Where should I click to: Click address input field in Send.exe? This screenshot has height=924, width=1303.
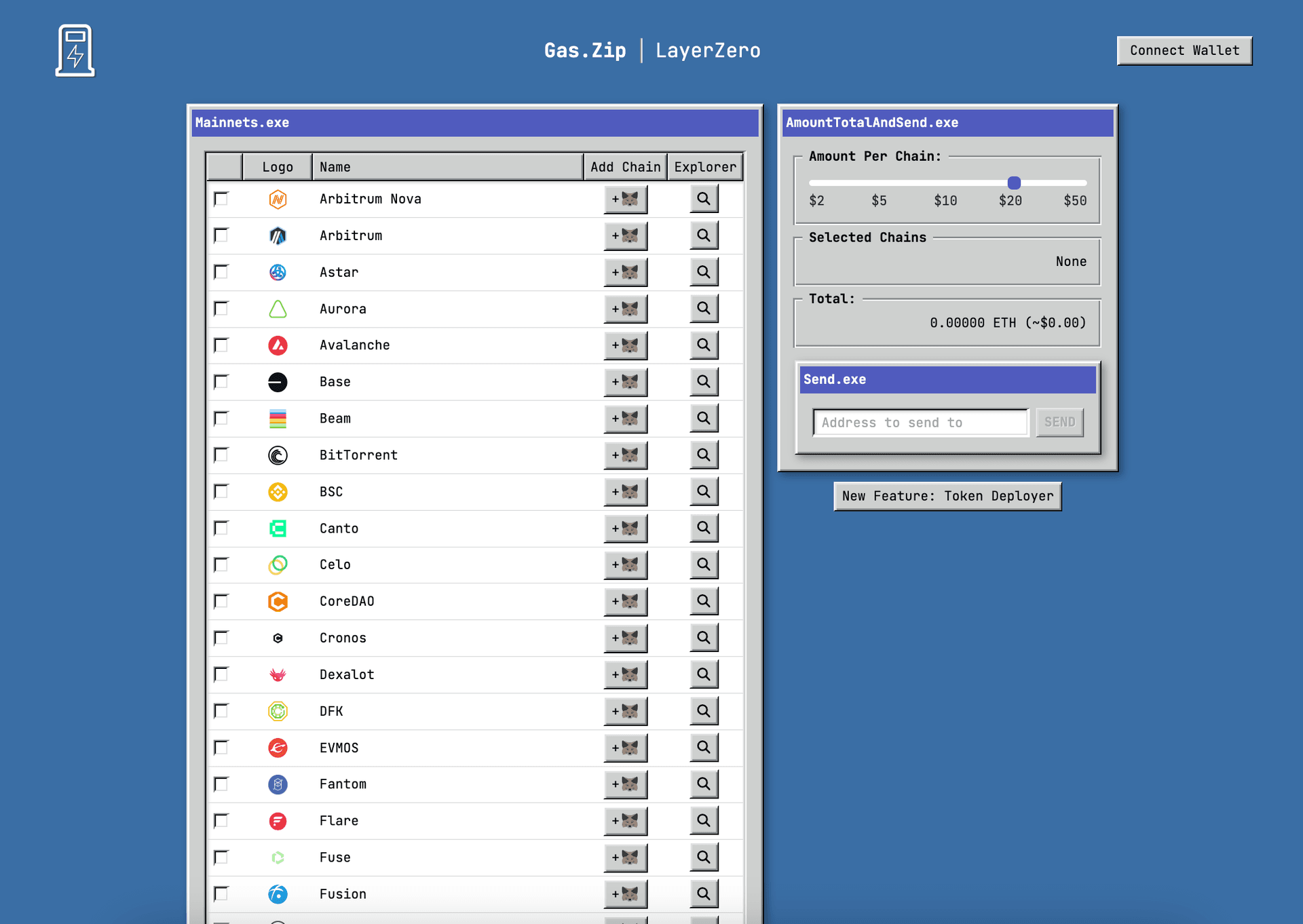coord(919,421)
